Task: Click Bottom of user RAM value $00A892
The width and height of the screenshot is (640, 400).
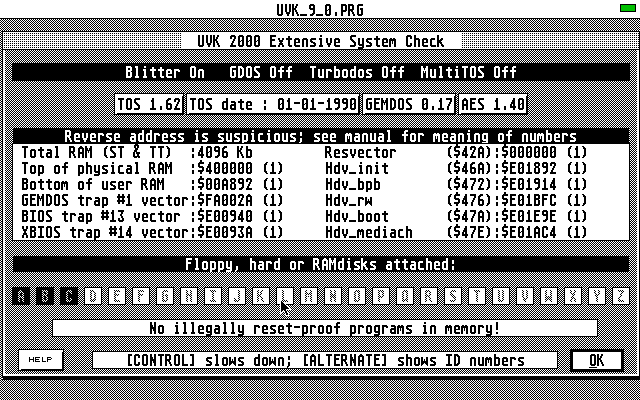Action: click(224, 184)
